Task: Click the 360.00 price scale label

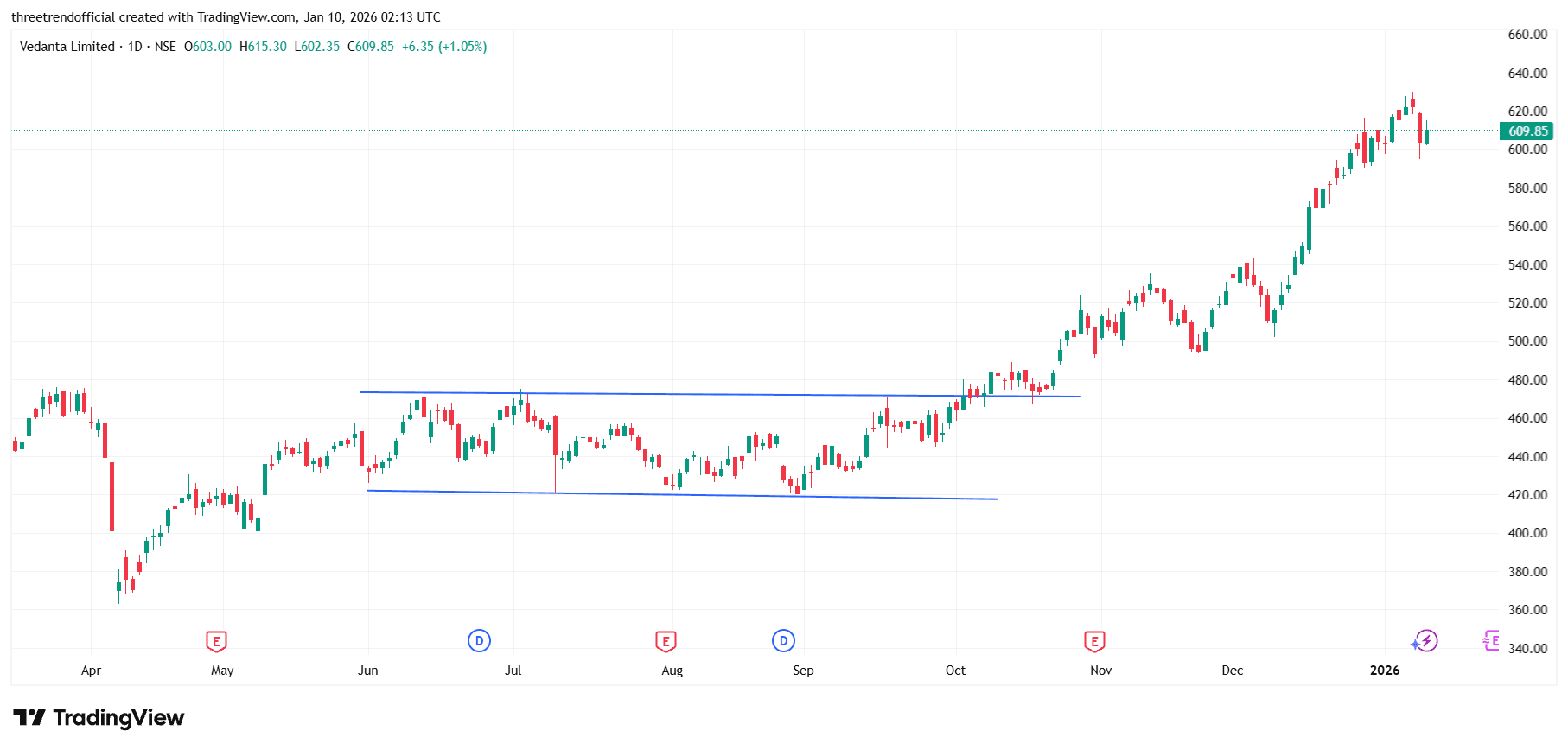Action: tap(1527, 610)
